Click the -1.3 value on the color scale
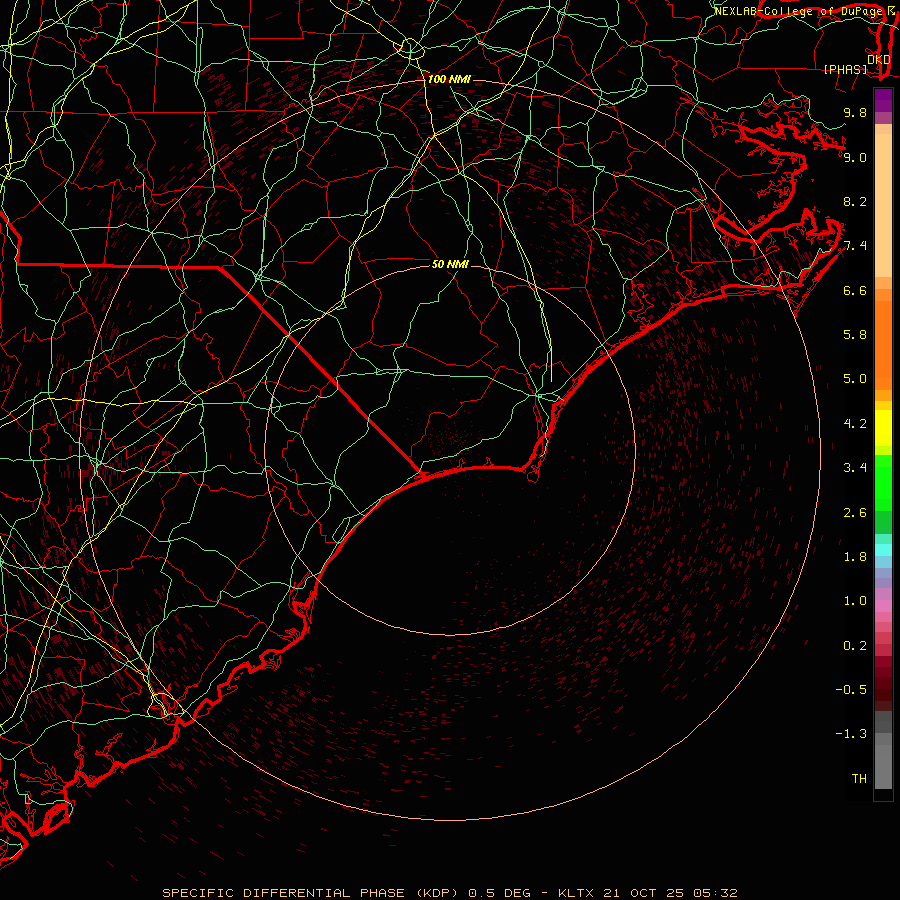The image size is (900, 900). coord(851,734)
